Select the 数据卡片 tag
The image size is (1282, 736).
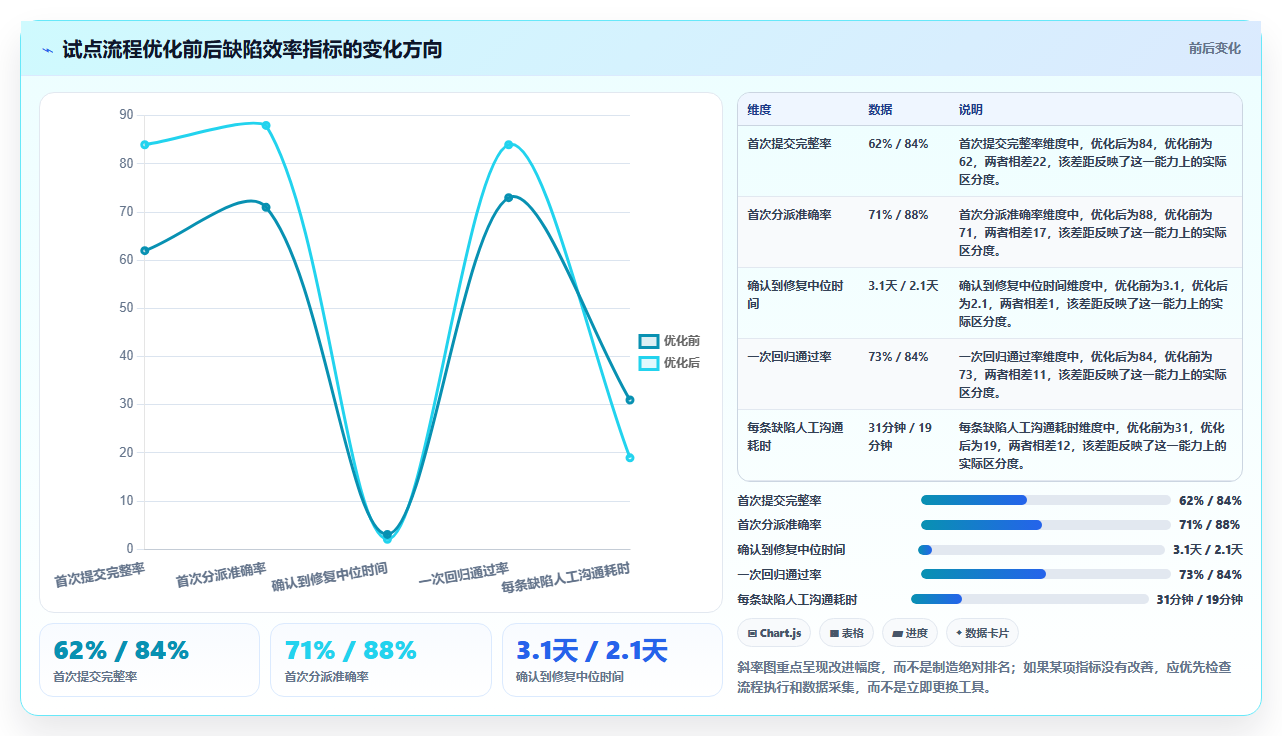tap(982, 633)
